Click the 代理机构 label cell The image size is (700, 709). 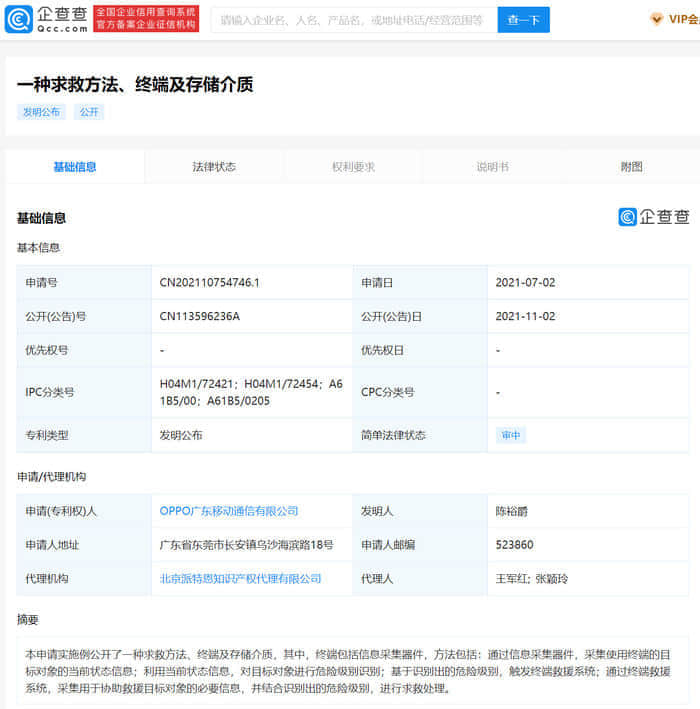84,578
